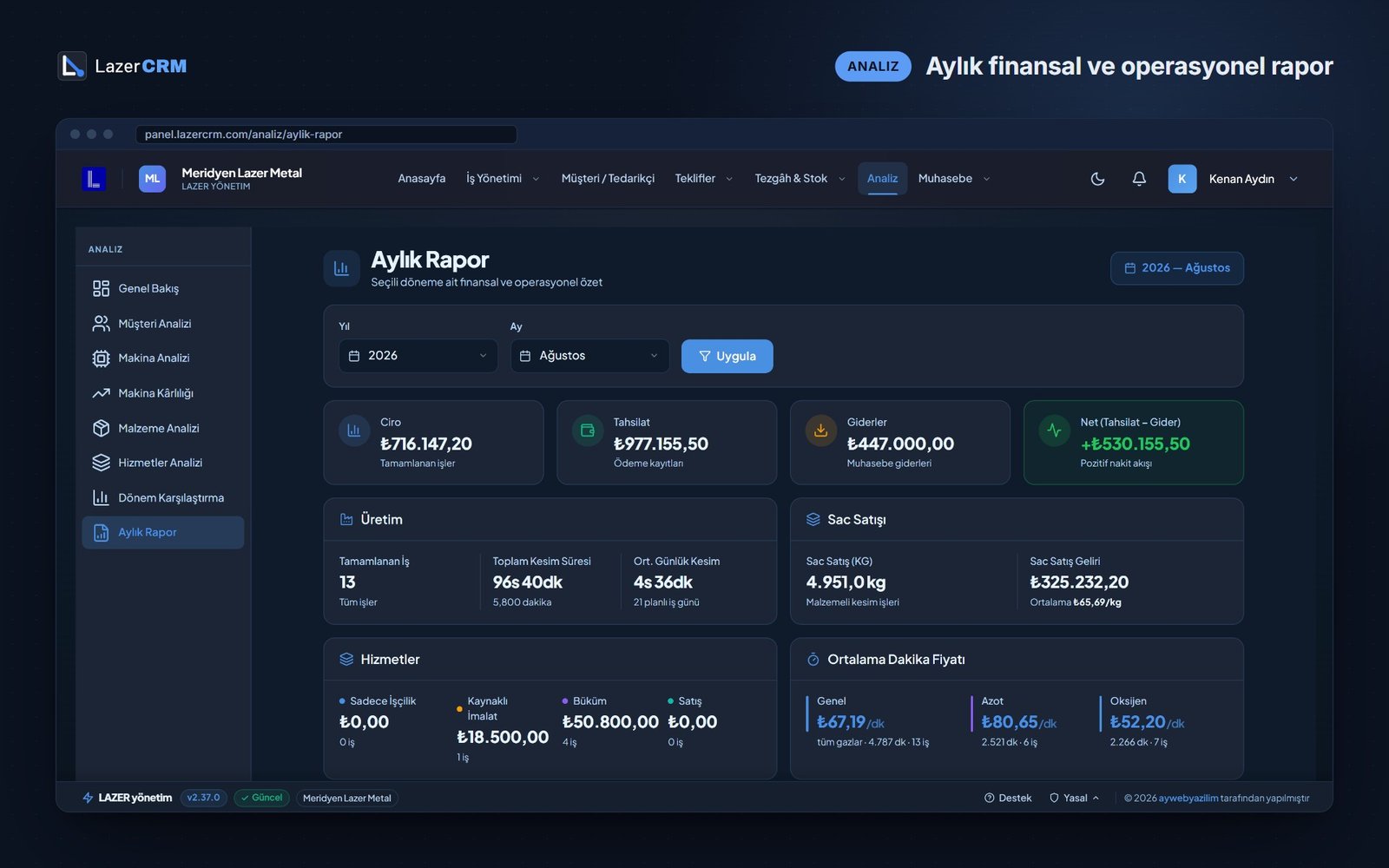Click the Net card pulse icon

pos(1054,431)
